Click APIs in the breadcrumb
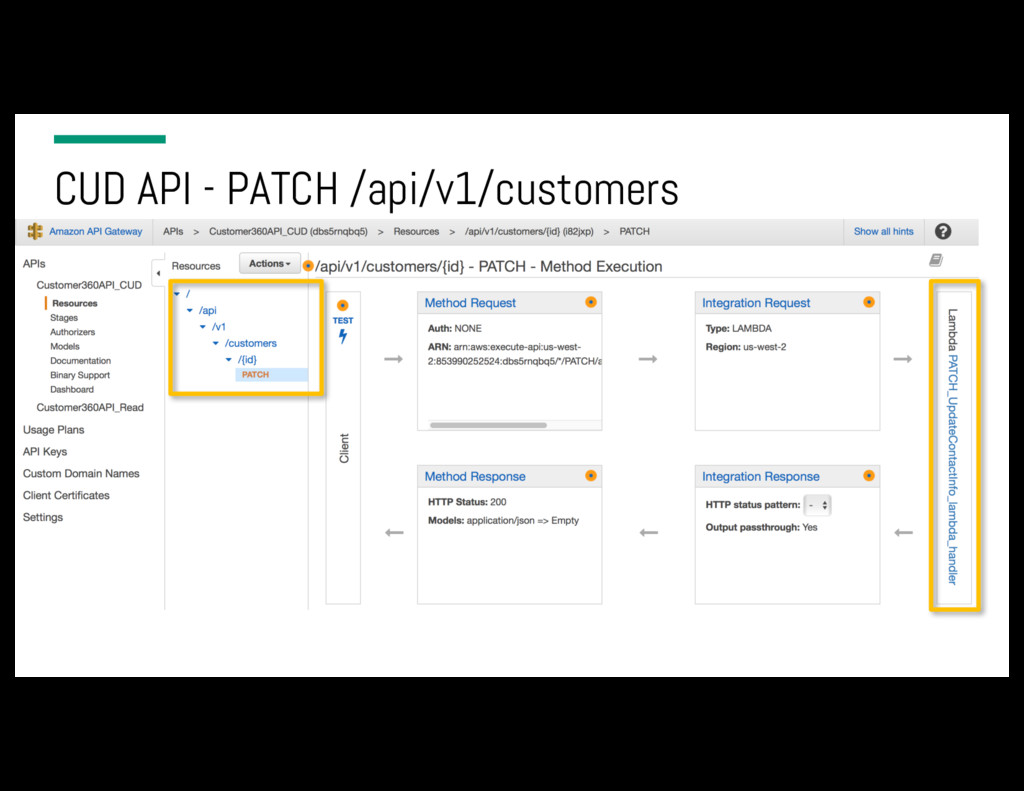 [x=173, y=231]
